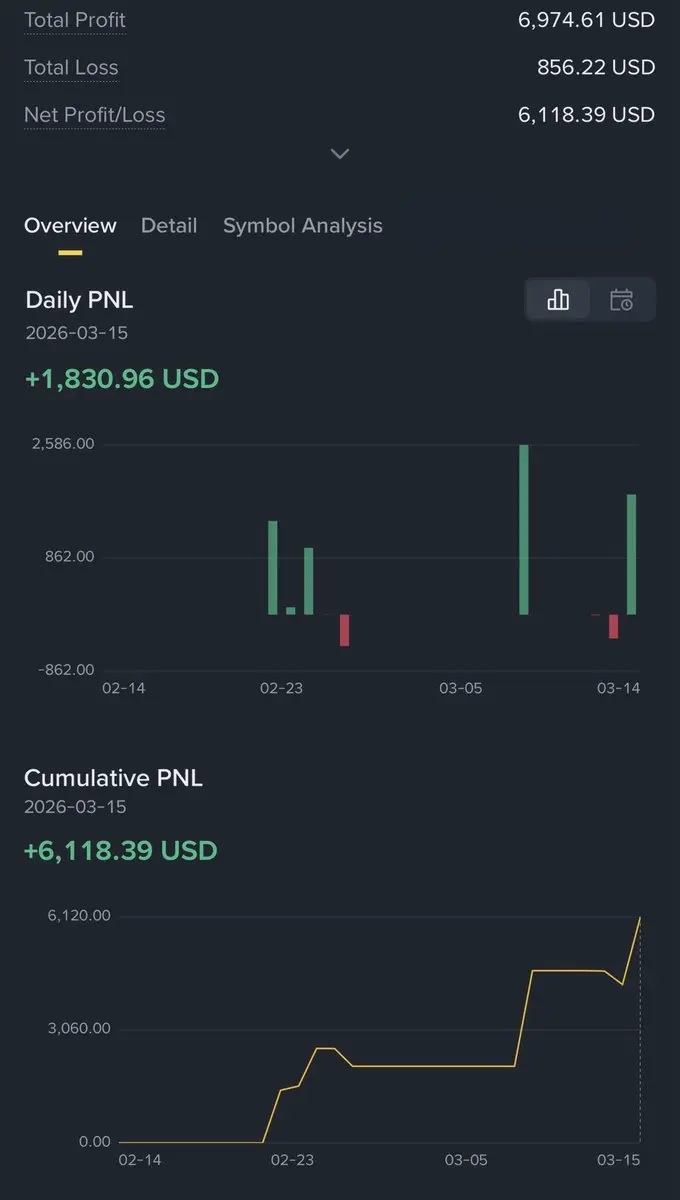Switch Daily PNL to bar chart view
680x1200 pixels.
pos(558,300)
